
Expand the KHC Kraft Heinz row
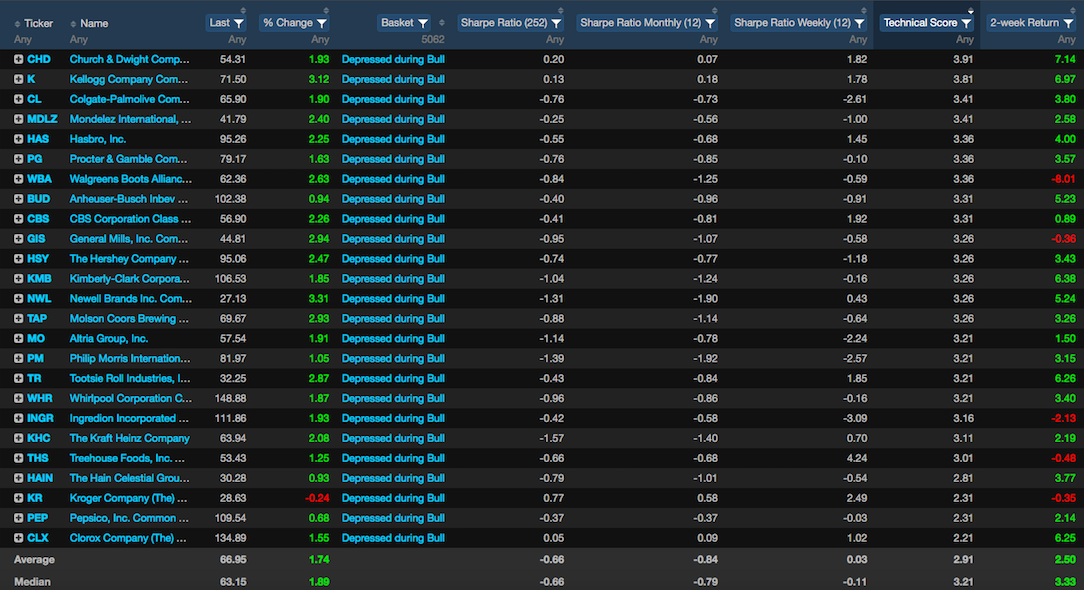click(19, 439)
